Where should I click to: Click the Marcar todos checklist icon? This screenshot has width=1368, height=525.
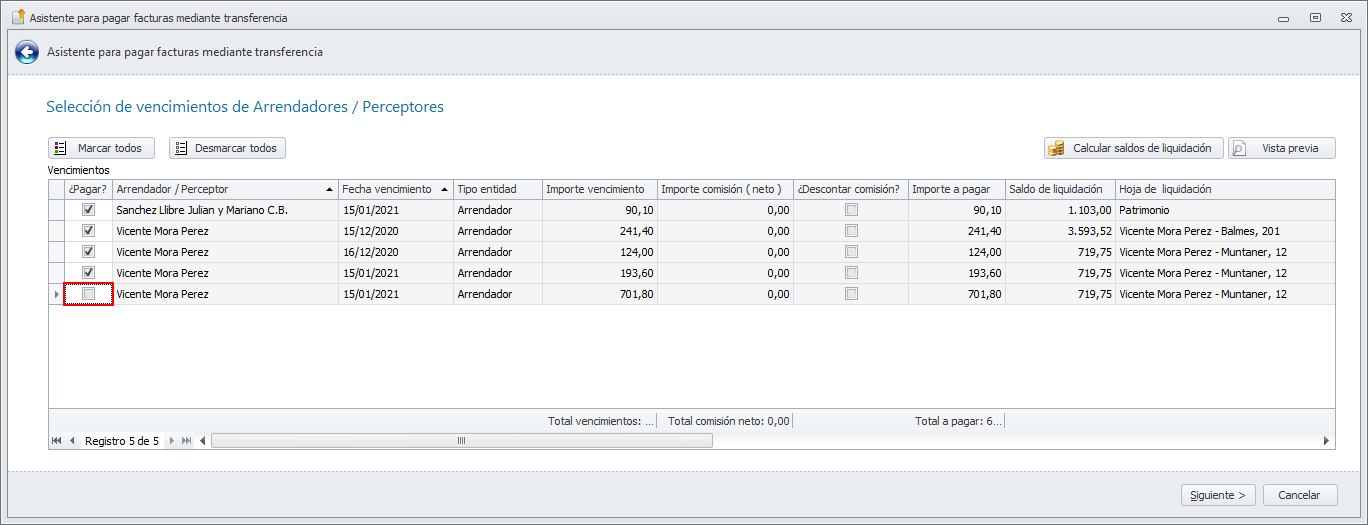pyautogui.click(x=60, y=148)
